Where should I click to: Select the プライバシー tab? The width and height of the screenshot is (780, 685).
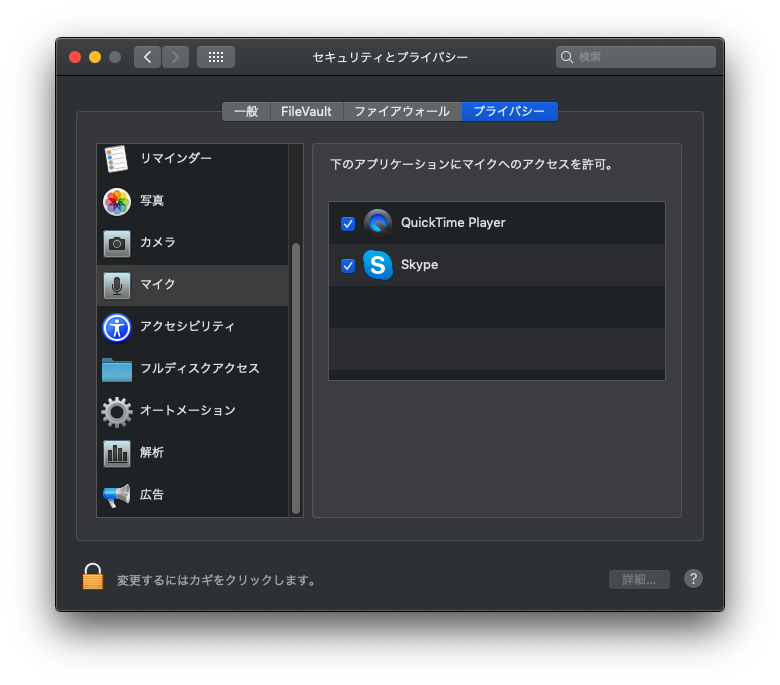509,111
